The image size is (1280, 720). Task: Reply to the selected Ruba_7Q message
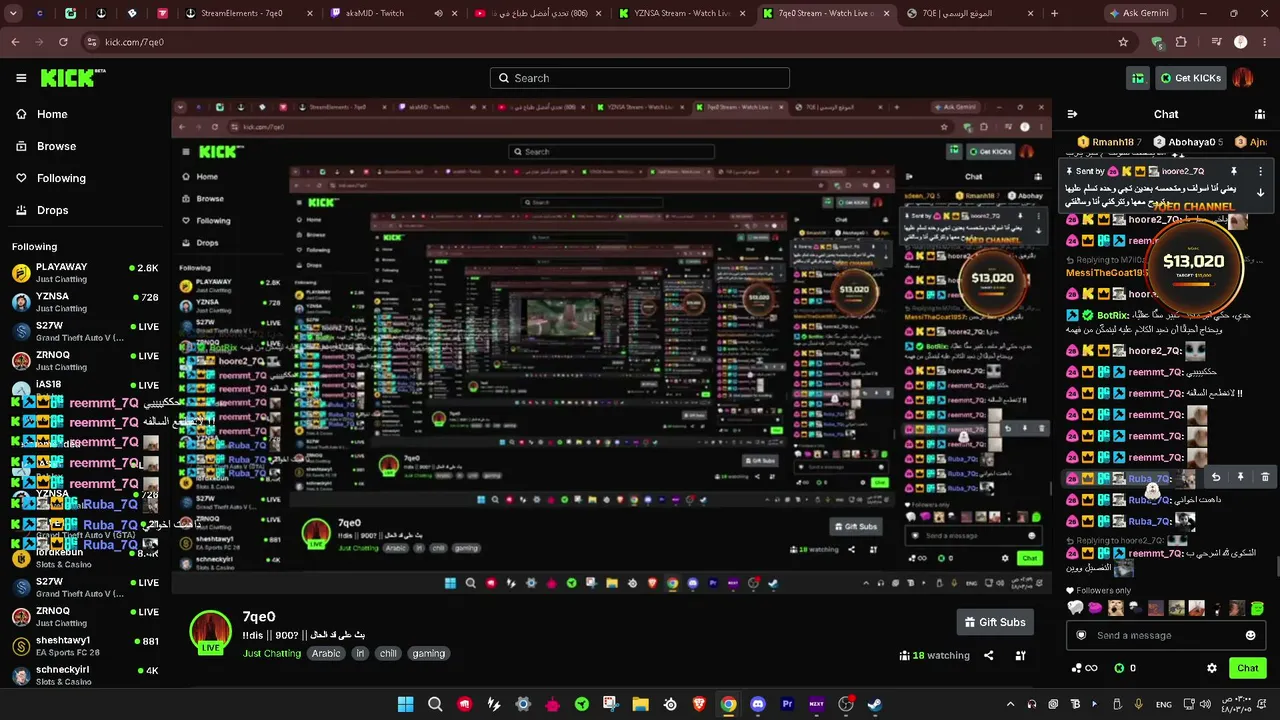[x=1216, y=478]
